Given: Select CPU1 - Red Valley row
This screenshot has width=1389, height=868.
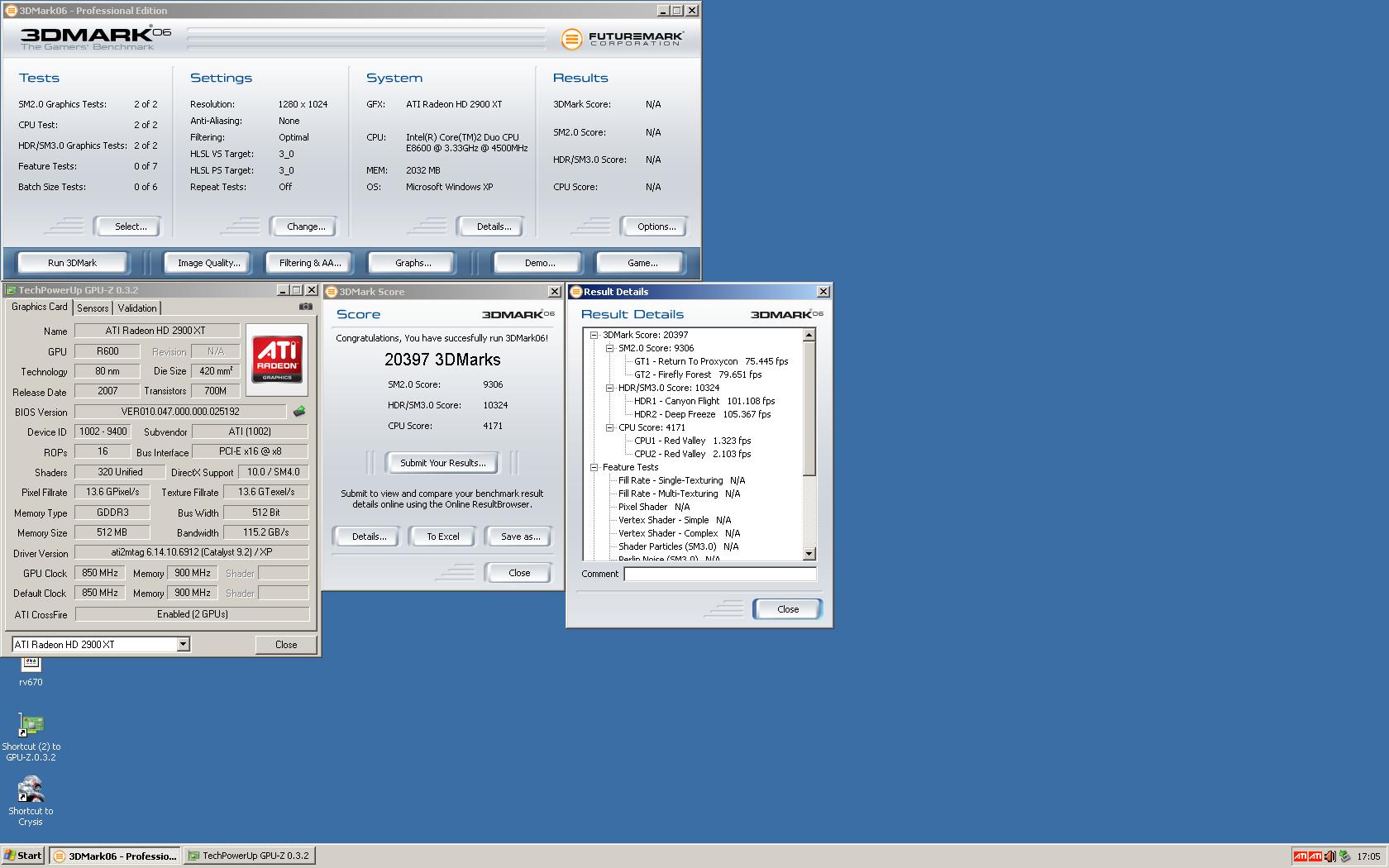Looking at the screenshot, I should pos(692,441).
